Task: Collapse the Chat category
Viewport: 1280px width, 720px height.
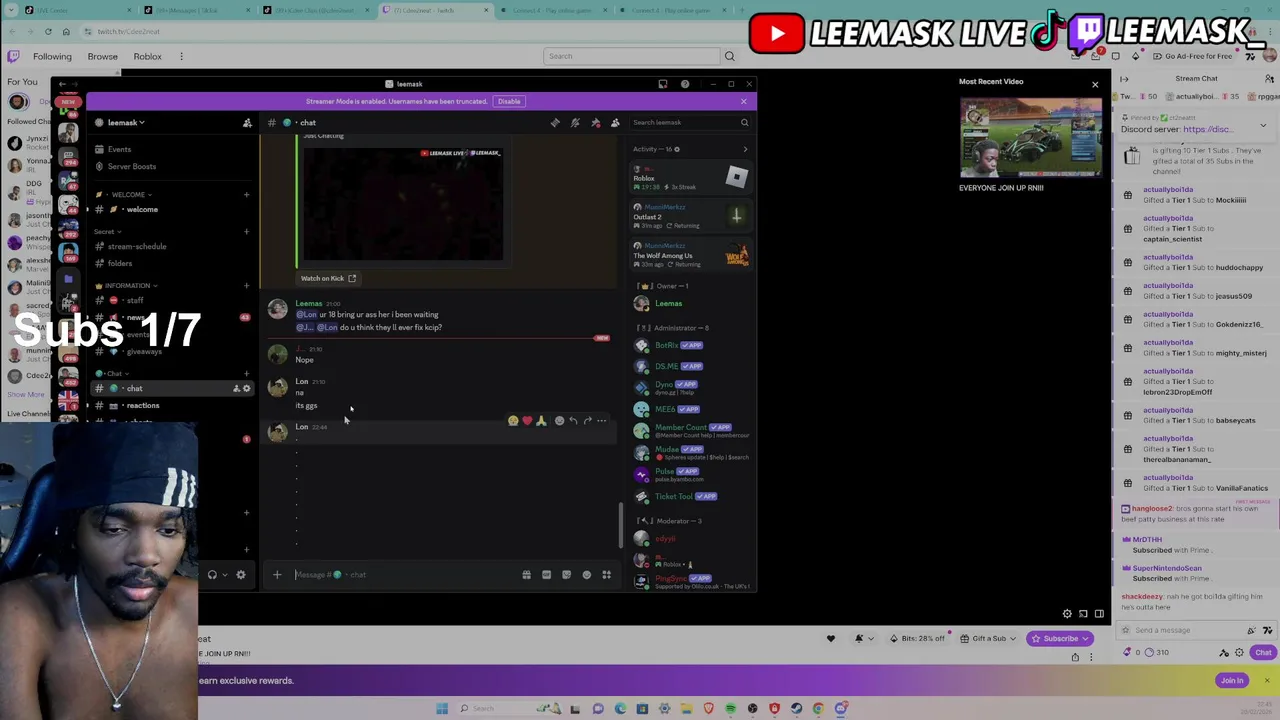Action: pyautogui.click(x=114, y=374)
